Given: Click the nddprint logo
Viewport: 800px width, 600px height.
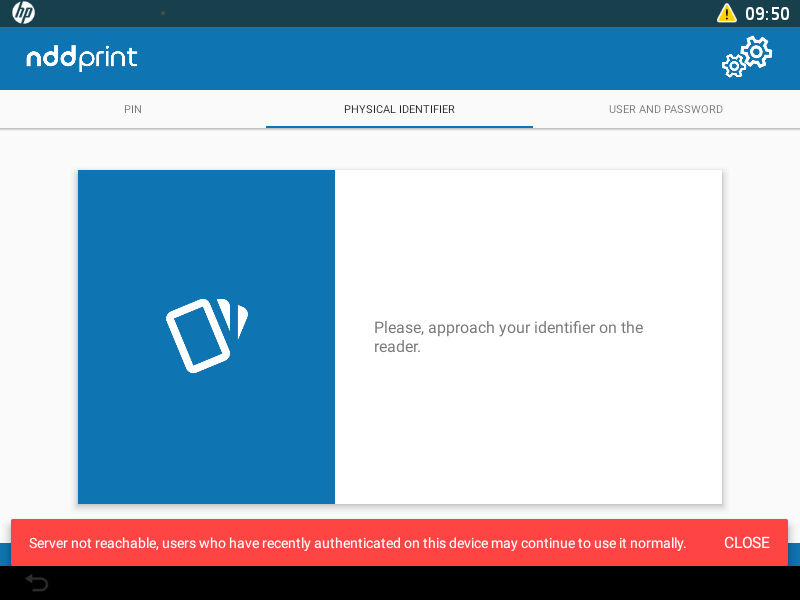Looking at the screenshot, I should pyautogui.click(x=82, y=58).
